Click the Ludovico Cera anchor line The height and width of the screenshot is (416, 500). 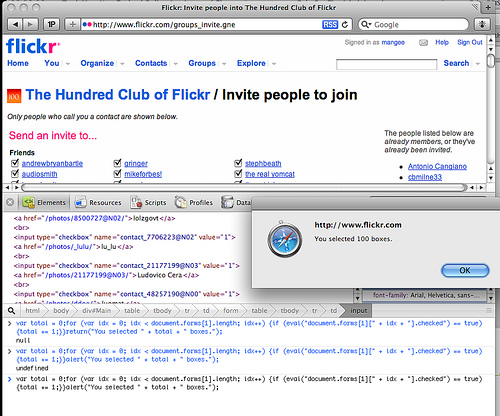[x=106, y=275]
